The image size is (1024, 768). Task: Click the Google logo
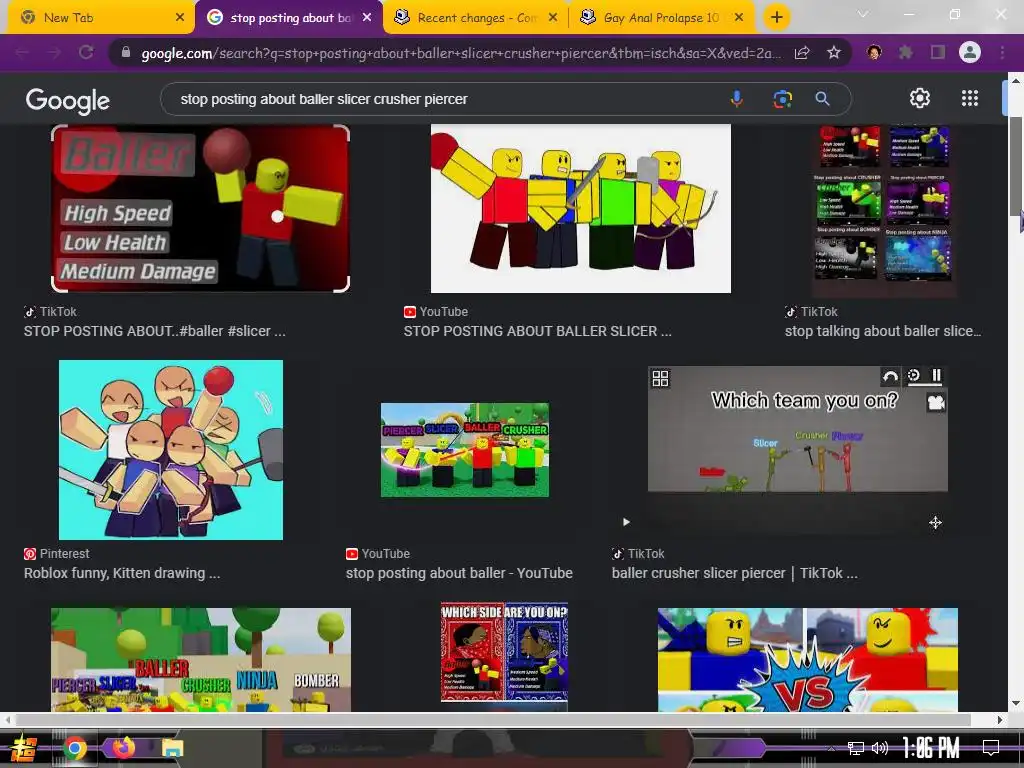68,101
